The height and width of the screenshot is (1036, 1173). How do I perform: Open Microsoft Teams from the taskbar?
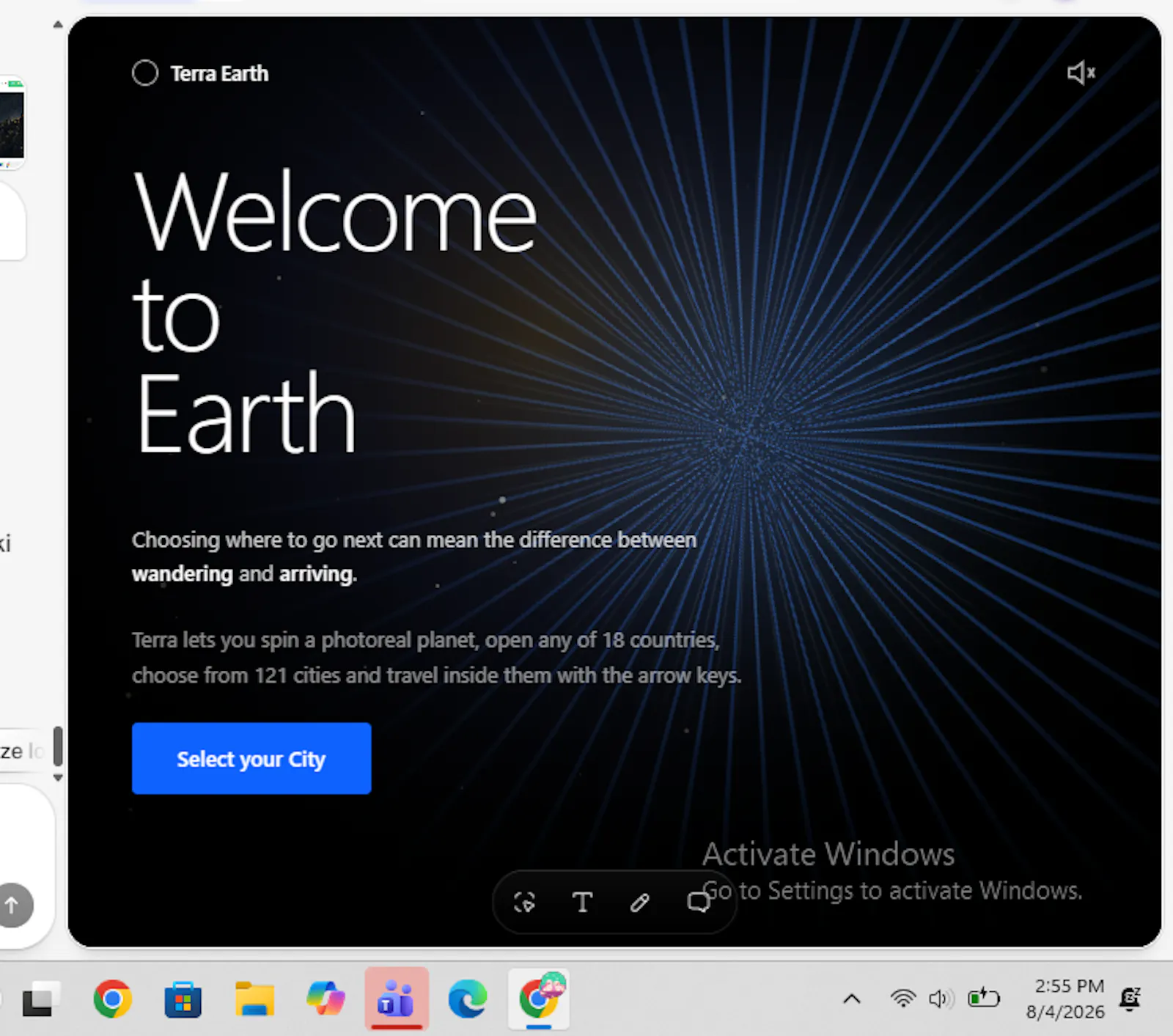click(397, 999)
